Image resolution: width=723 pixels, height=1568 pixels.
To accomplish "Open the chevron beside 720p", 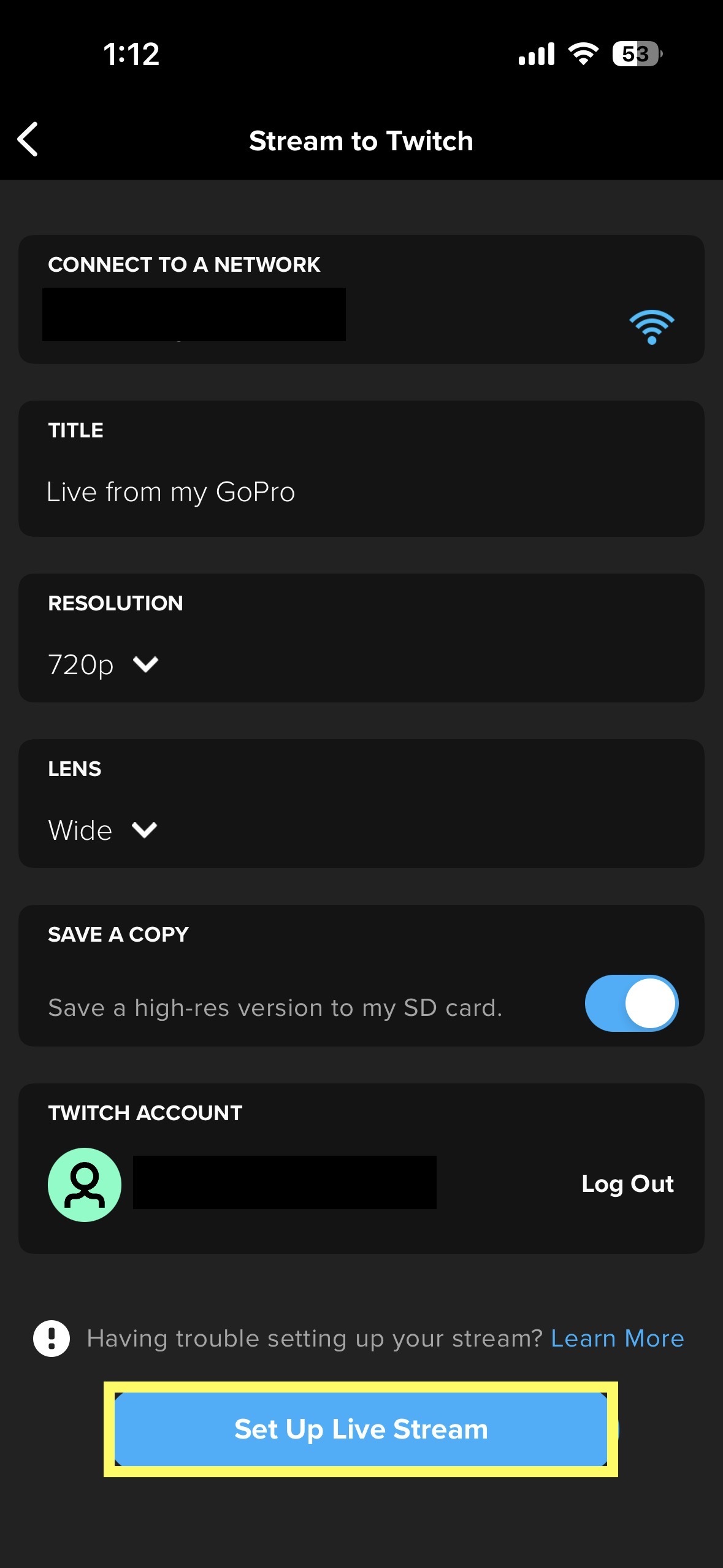I will pos(145,664).
